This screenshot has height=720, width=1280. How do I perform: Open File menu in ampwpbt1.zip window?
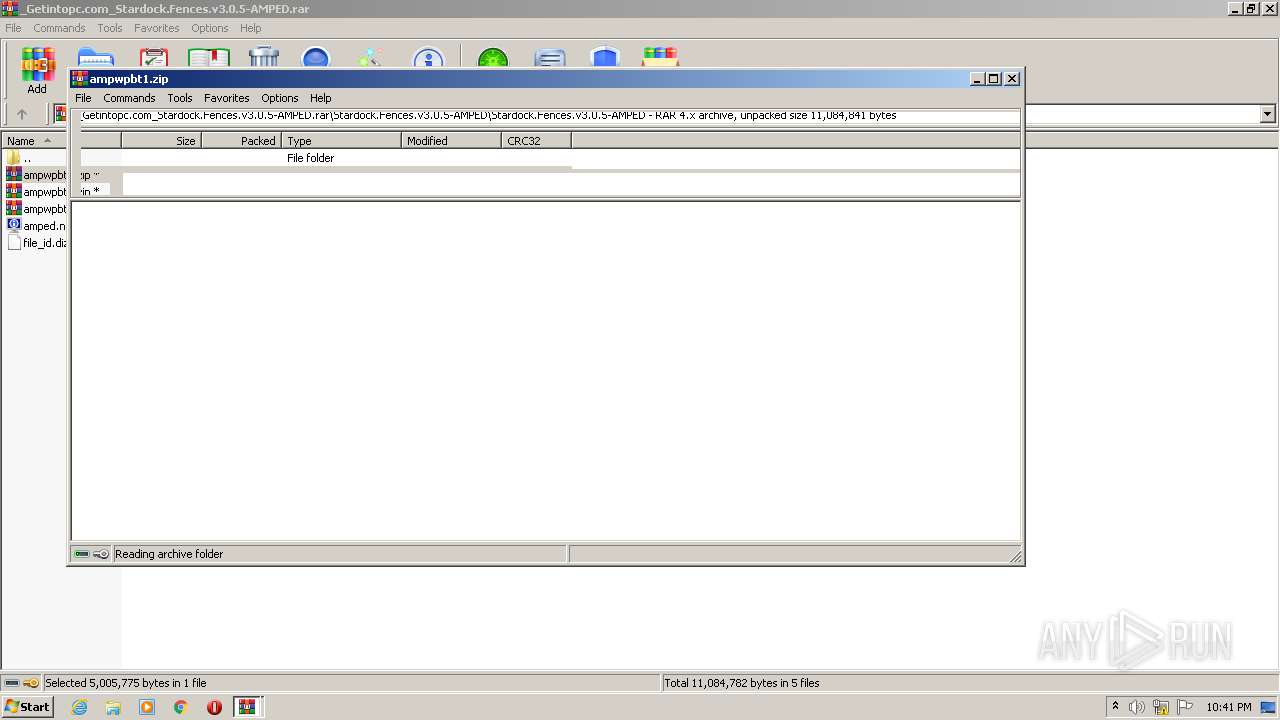[x=83, y=98]
